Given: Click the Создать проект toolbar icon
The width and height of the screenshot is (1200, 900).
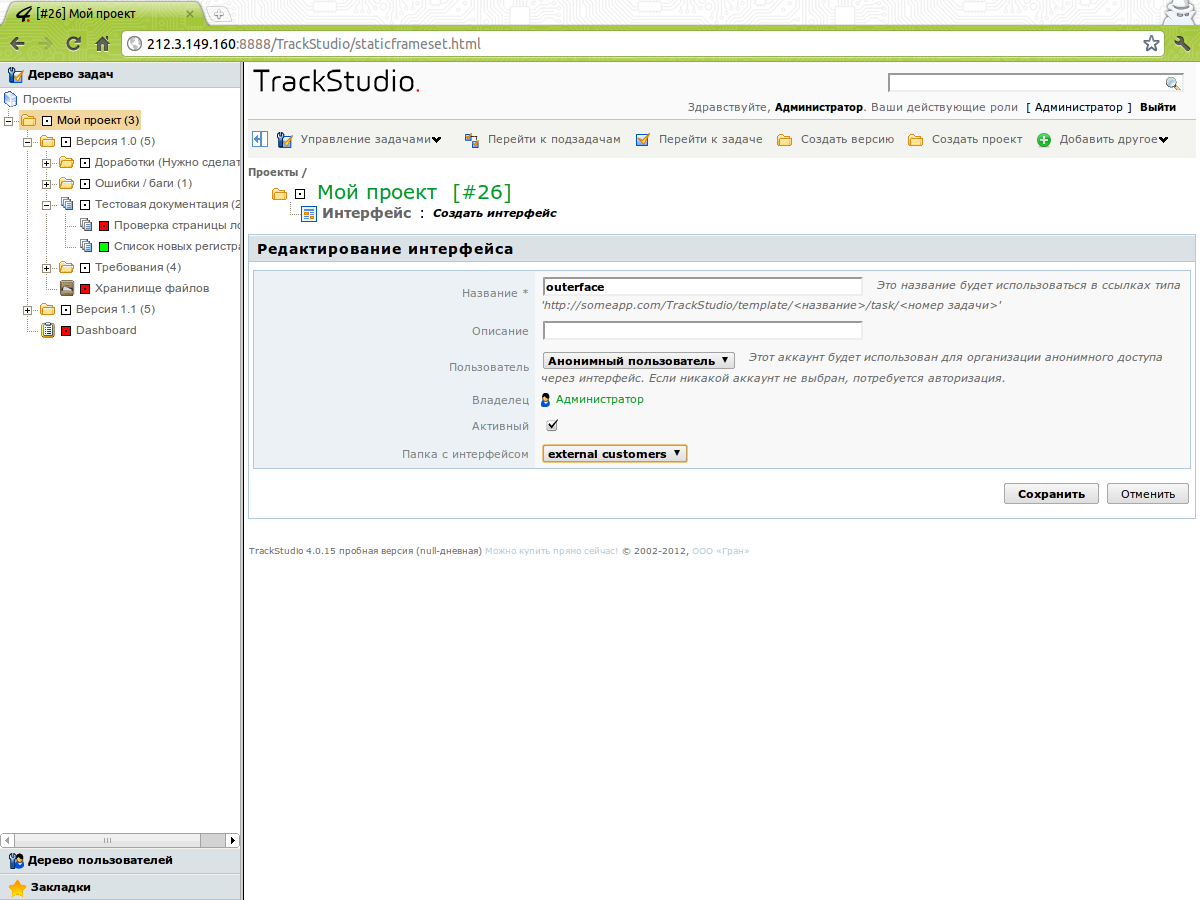Looking at the screenshot, I should [916, 140].
